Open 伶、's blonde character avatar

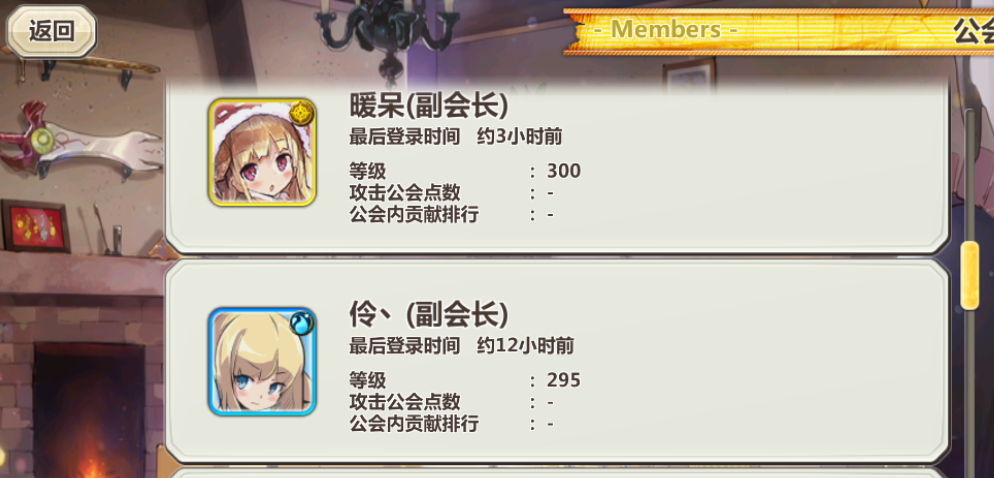[262, 361]
